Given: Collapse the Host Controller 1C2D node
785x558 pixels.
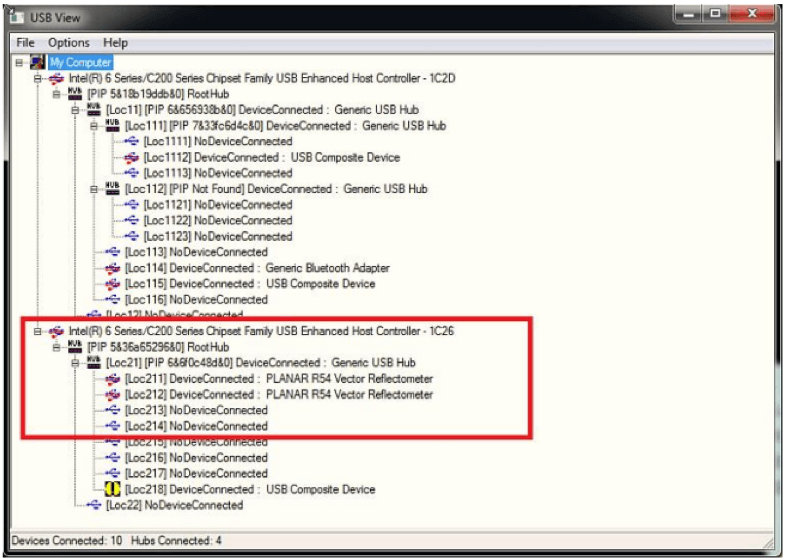Looking at the screenshot, I should pos(38,79).
